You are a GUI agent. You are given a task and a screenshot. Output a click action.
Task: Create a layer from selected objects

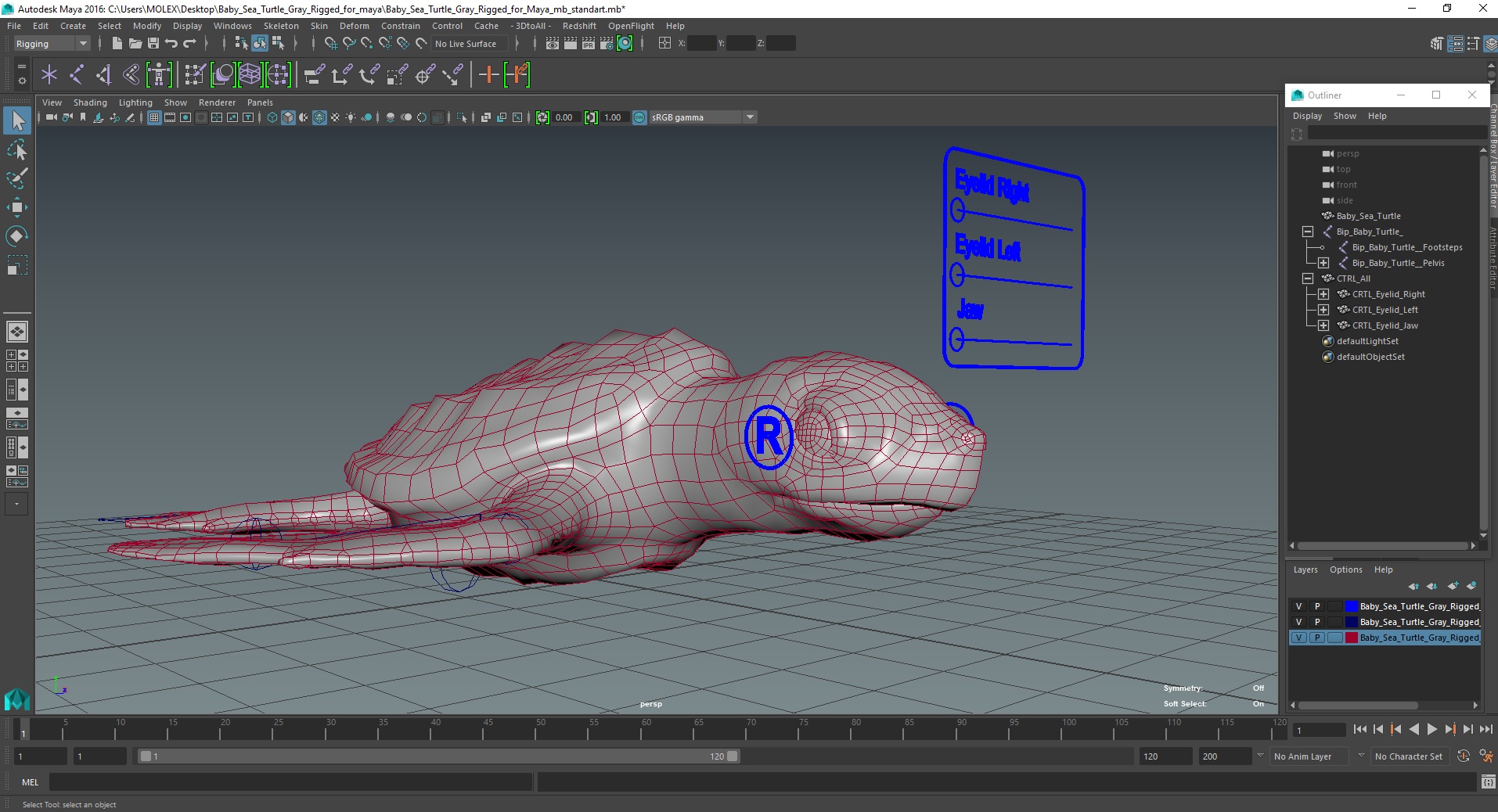[x=1472, y=586]
